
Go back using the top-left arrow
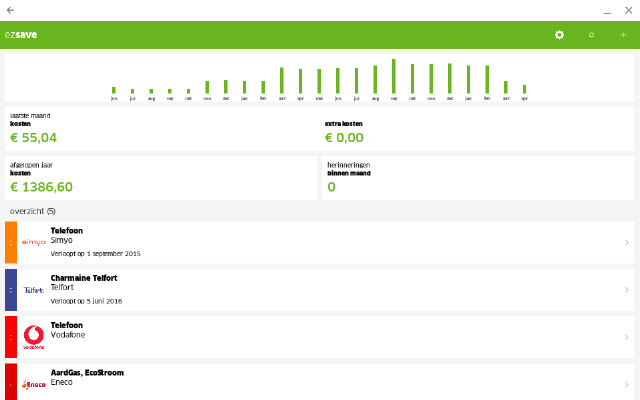pyautogui.click(x=10, y=9)
